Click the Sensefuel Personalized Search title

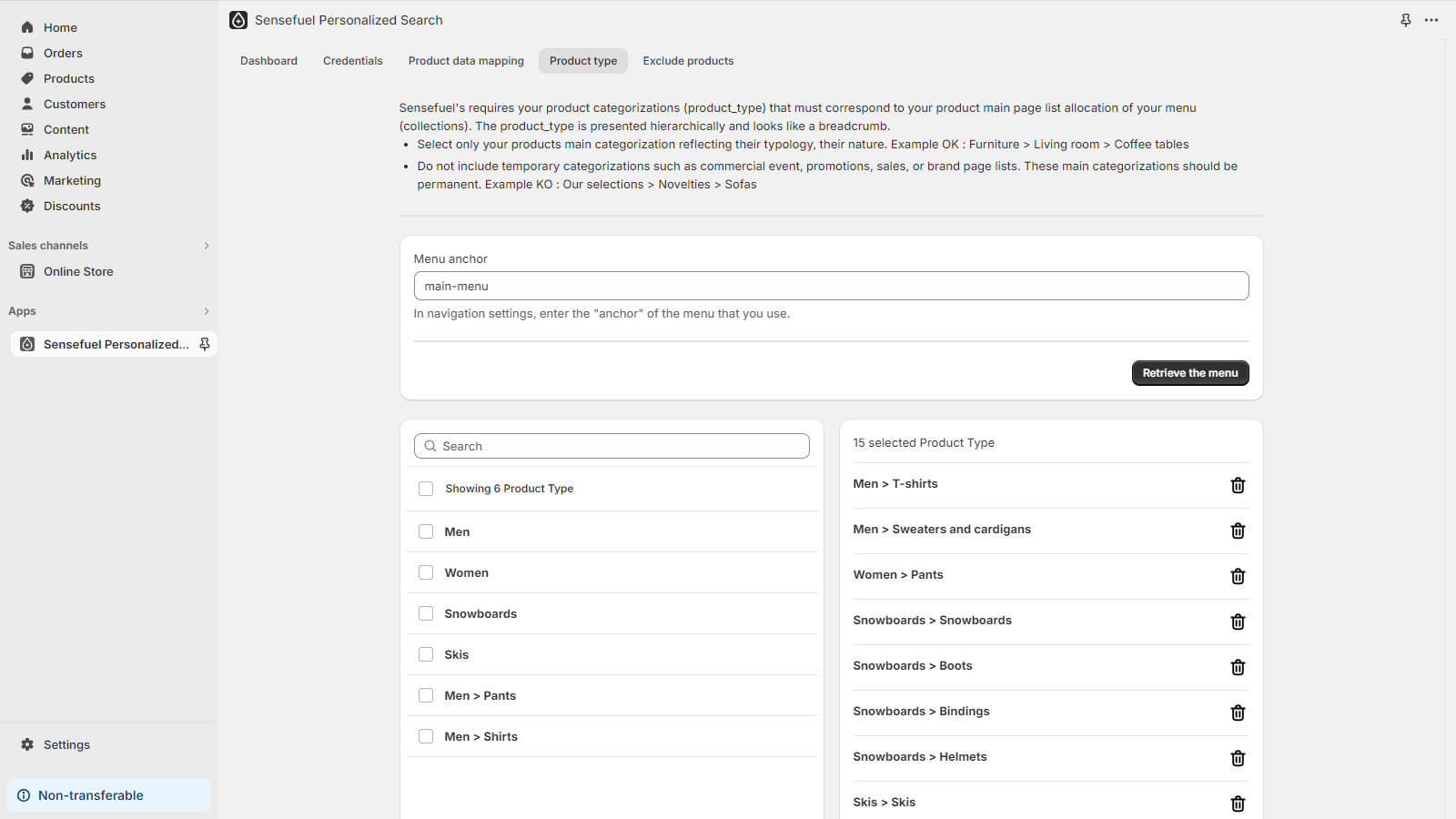[x=349, y=20]
